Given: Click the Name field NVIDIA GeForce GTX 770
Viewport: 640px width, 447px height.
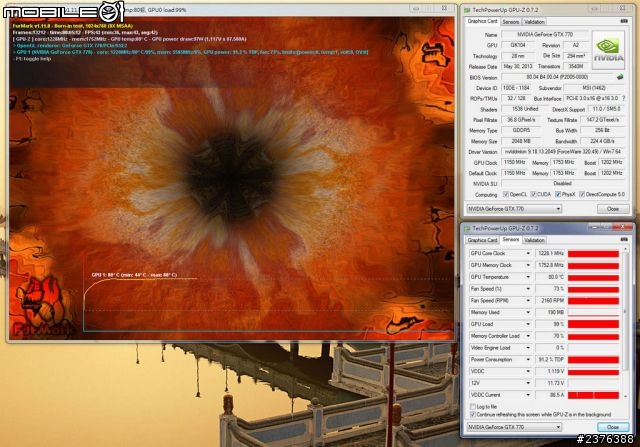Looking at the screenshot, I should click(x=544, y=35).
